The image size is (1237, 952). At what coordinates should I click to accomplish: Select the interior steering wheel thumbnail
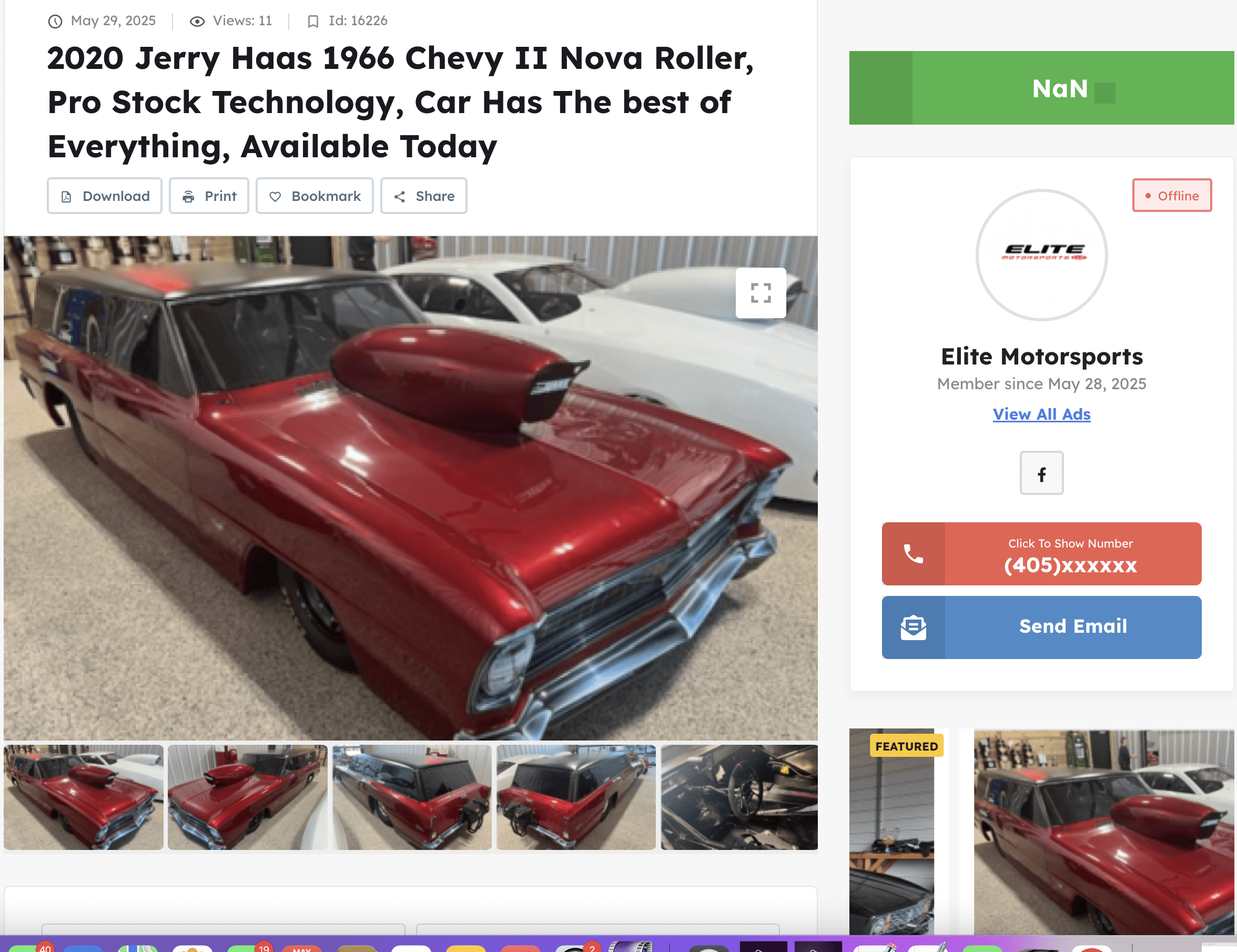[739, 797]
